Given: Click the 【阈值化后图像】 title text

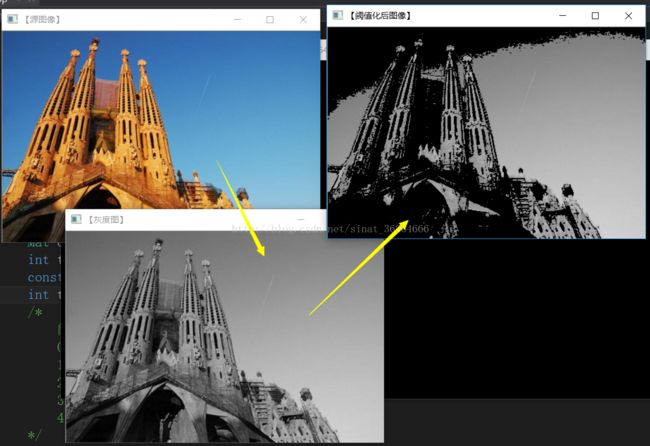Looking at the screenshot, I should point(380,16).
